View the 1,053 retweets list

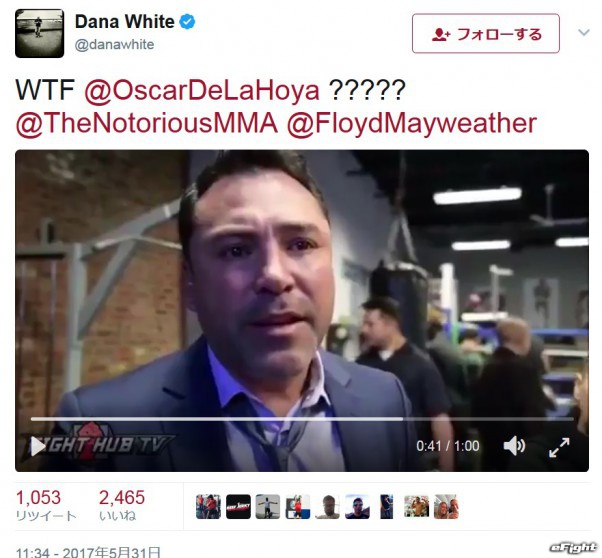point(46,505)
